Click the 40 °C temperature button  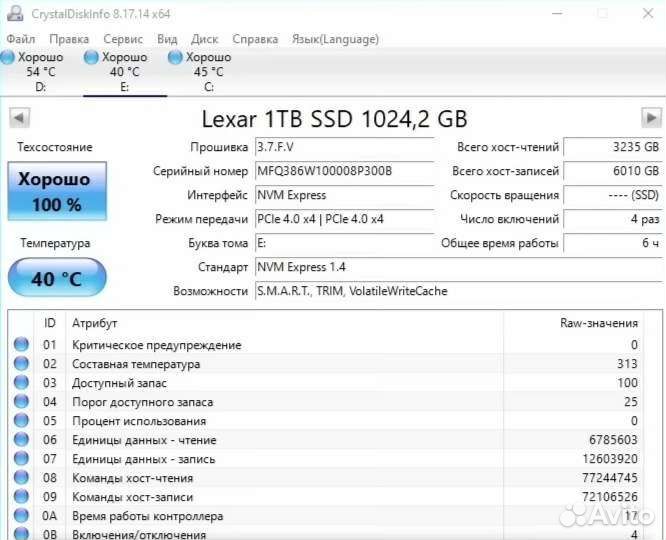click(57, 278)
